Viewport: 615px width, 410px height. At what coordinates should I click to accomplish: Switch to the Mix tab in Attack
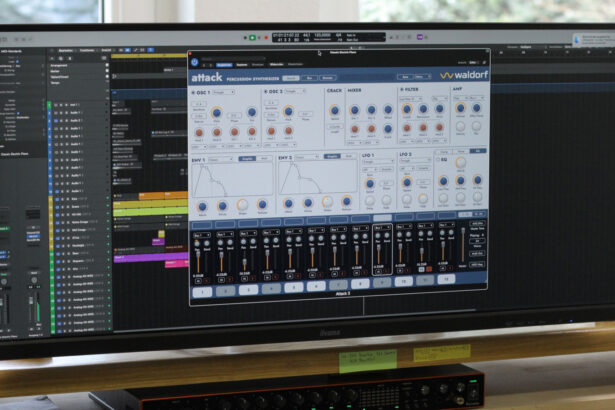pos(309,78)
